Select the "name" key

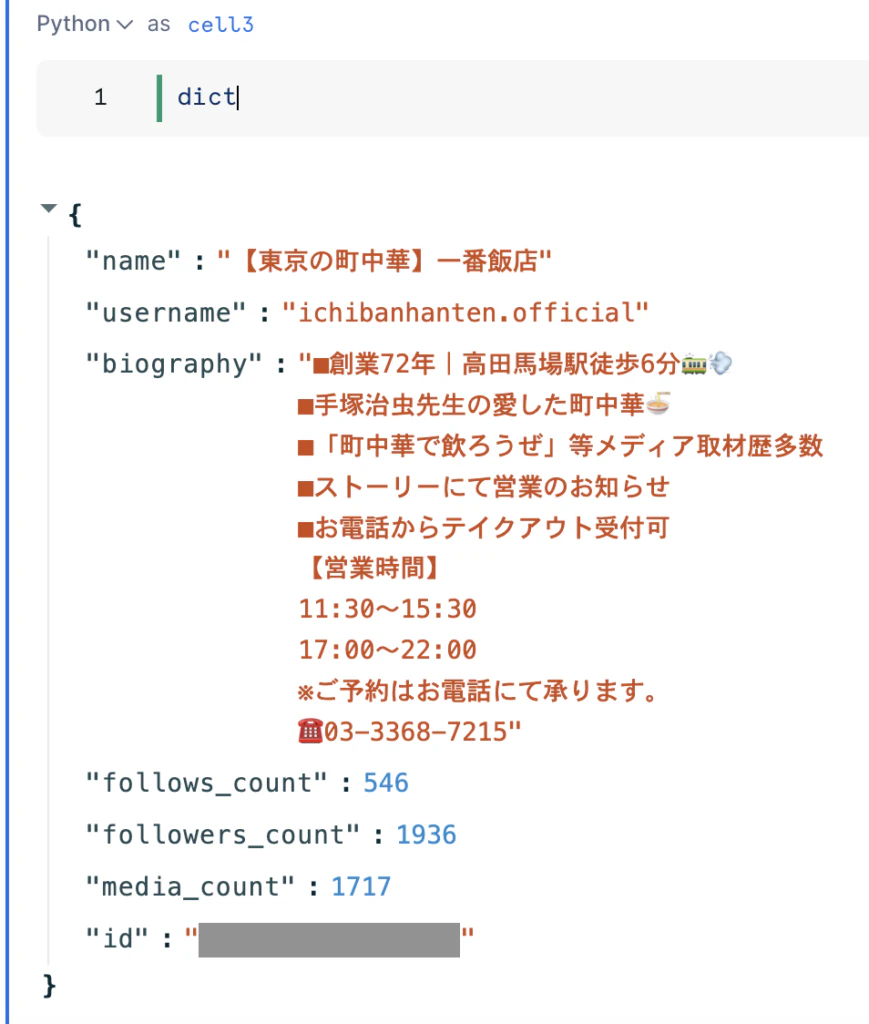(x=133, y=261)
